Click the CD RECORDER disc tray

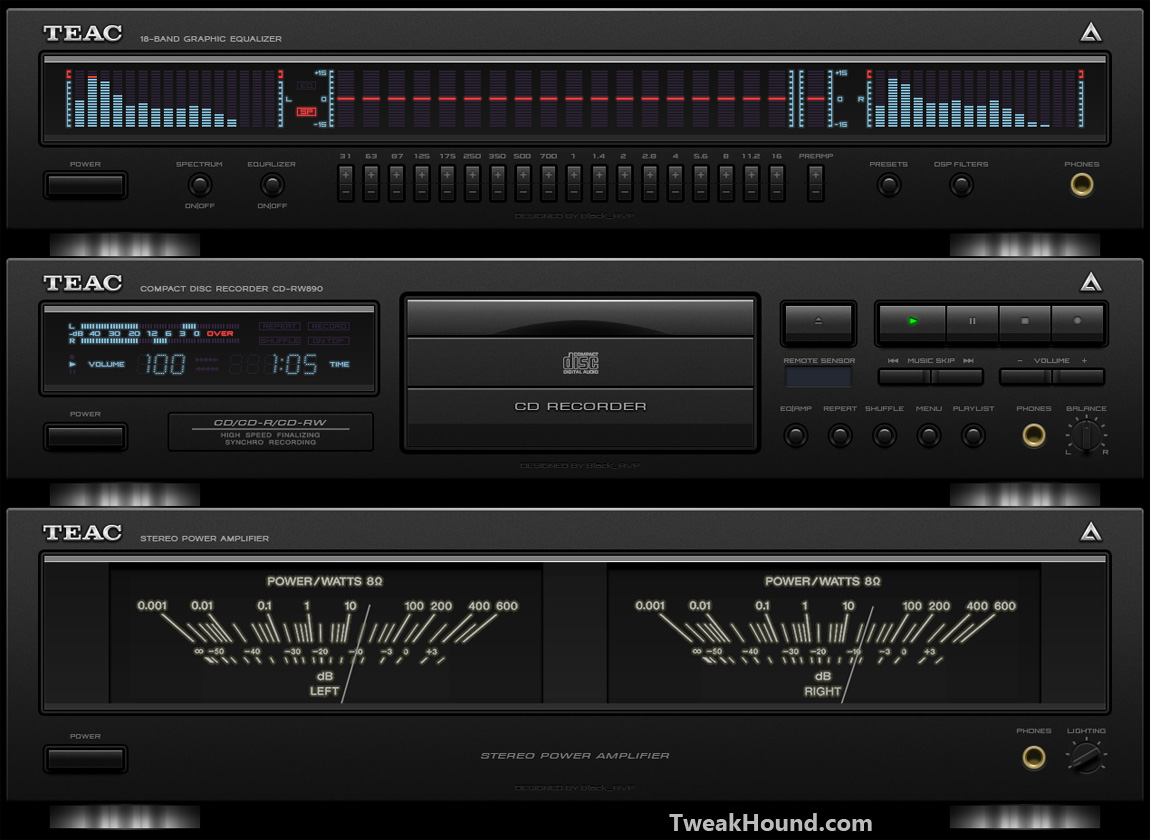point(580,372)
